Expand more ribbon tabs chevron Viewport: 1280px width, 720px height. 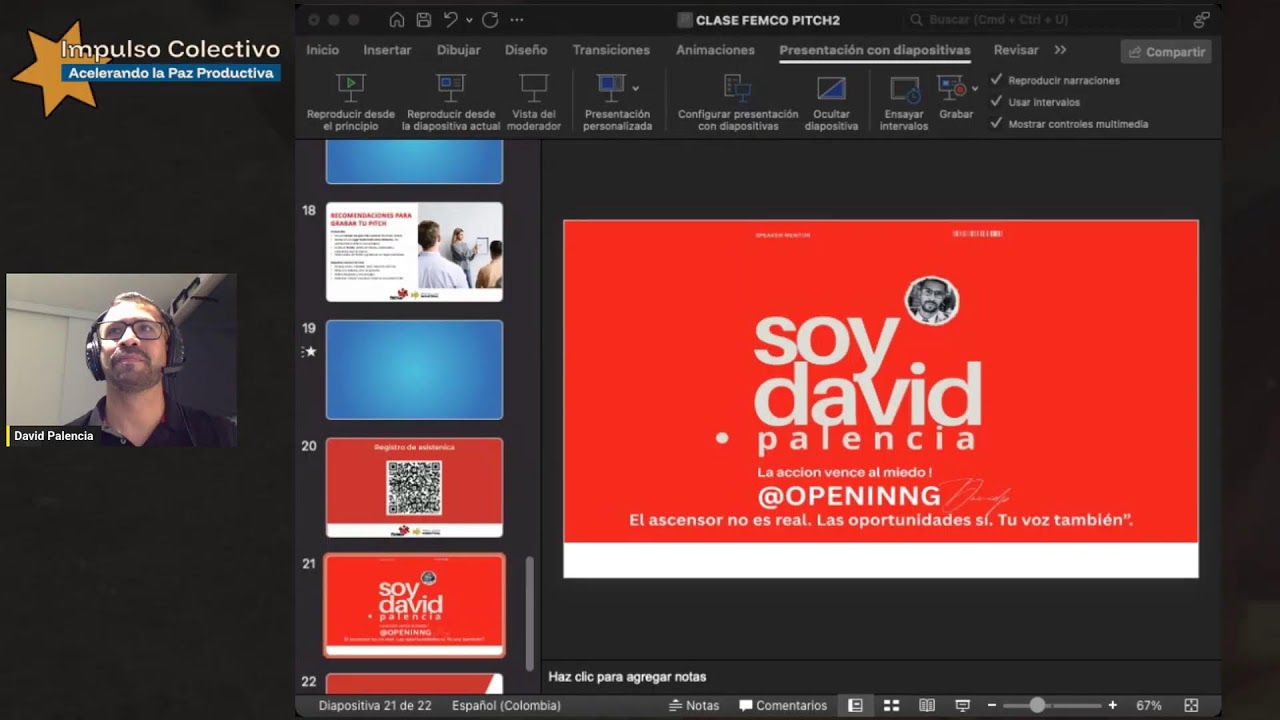[x=1060, y=49]
